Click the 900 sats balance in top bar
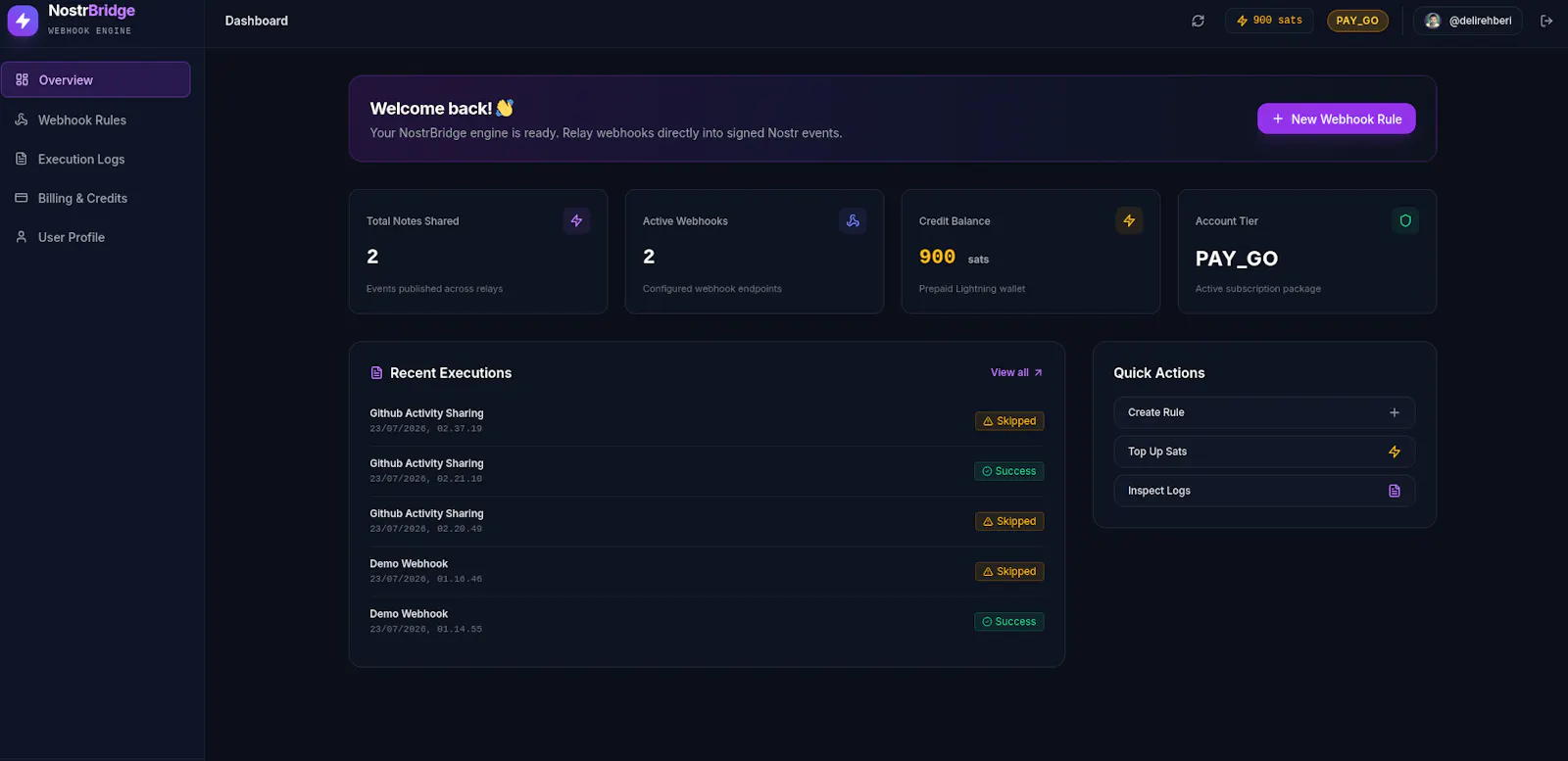Screen dimensions: 1568x761 1269,21
